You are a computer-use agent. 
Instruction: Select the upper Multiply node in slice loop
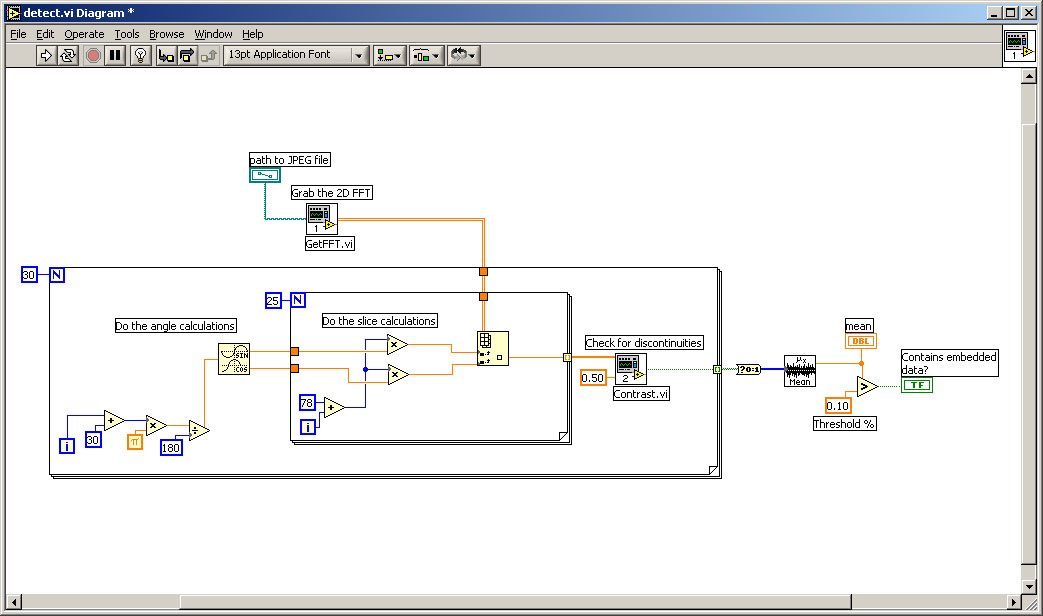tap(397, 345)
